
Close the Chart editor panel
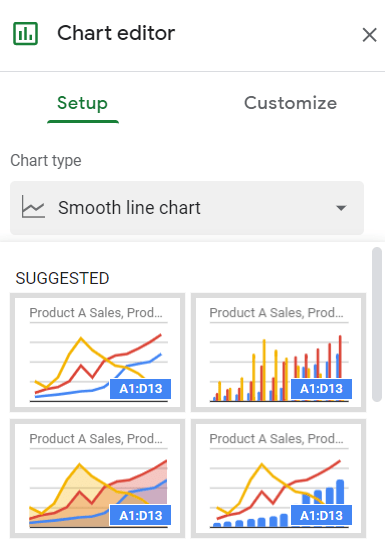[x=369, y=35]
